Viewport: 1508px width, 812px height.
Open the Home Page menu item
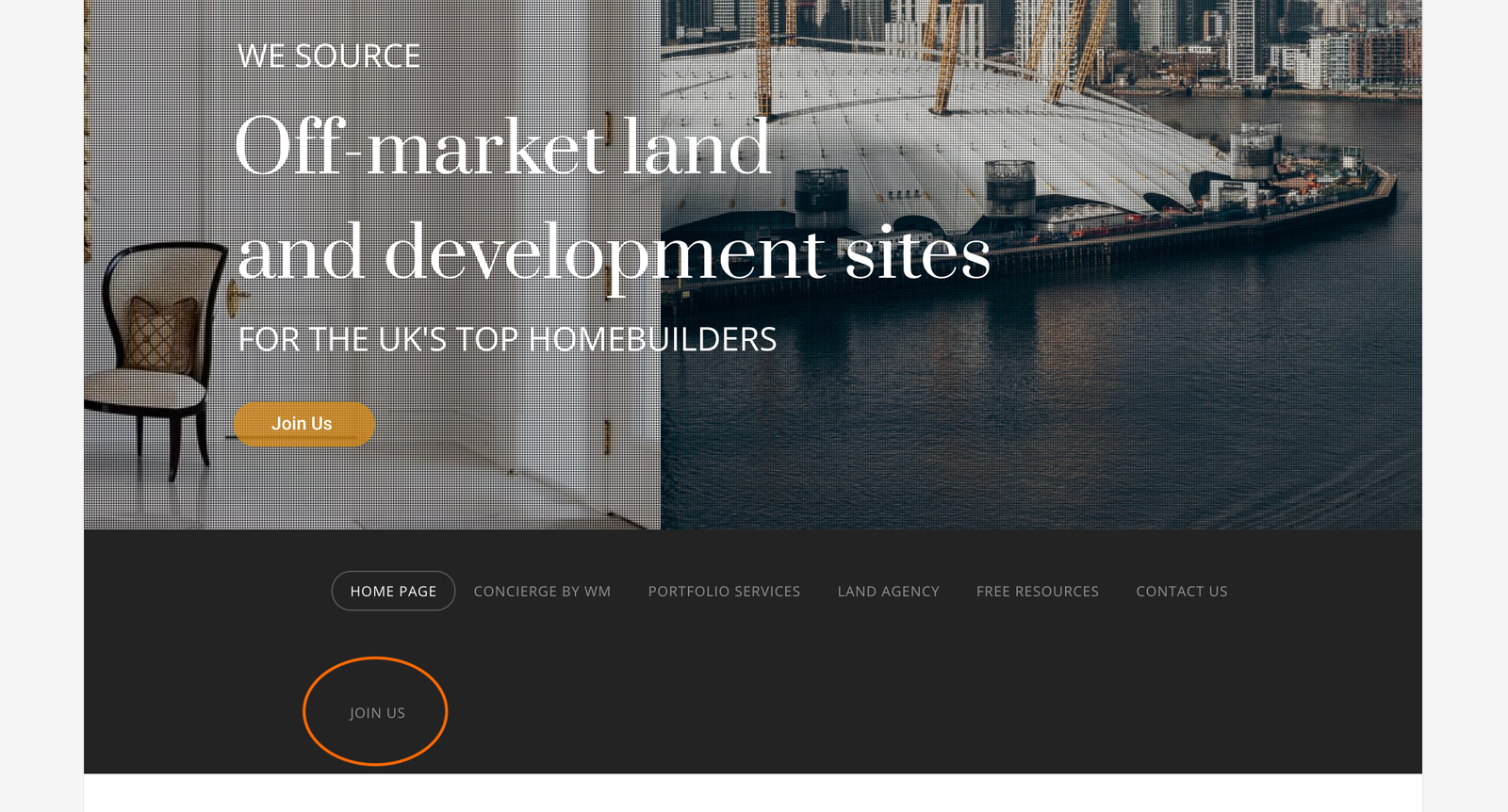click(393, 591)
